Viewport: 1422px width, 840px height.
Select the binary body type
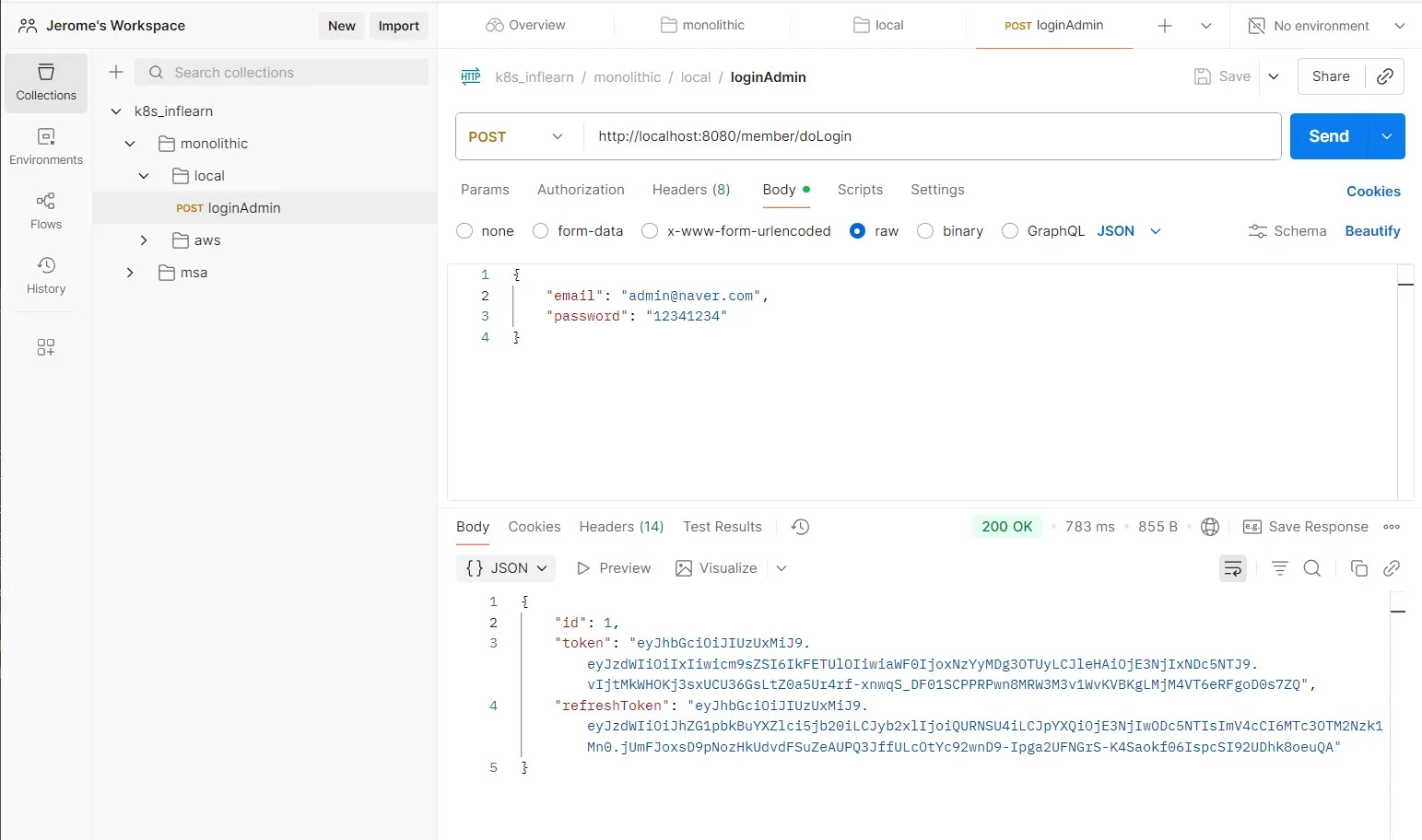[926, 231]
